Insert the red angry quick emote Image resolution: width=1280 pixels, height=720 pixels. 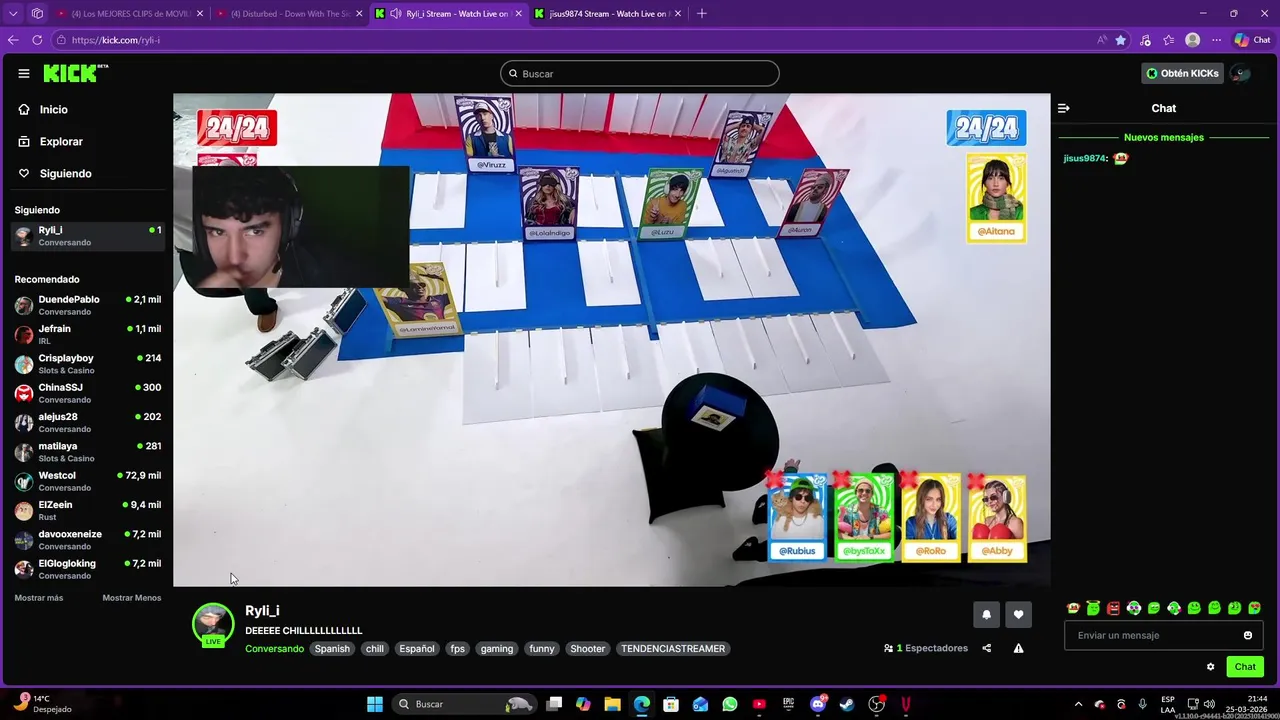pos(1113,608)
